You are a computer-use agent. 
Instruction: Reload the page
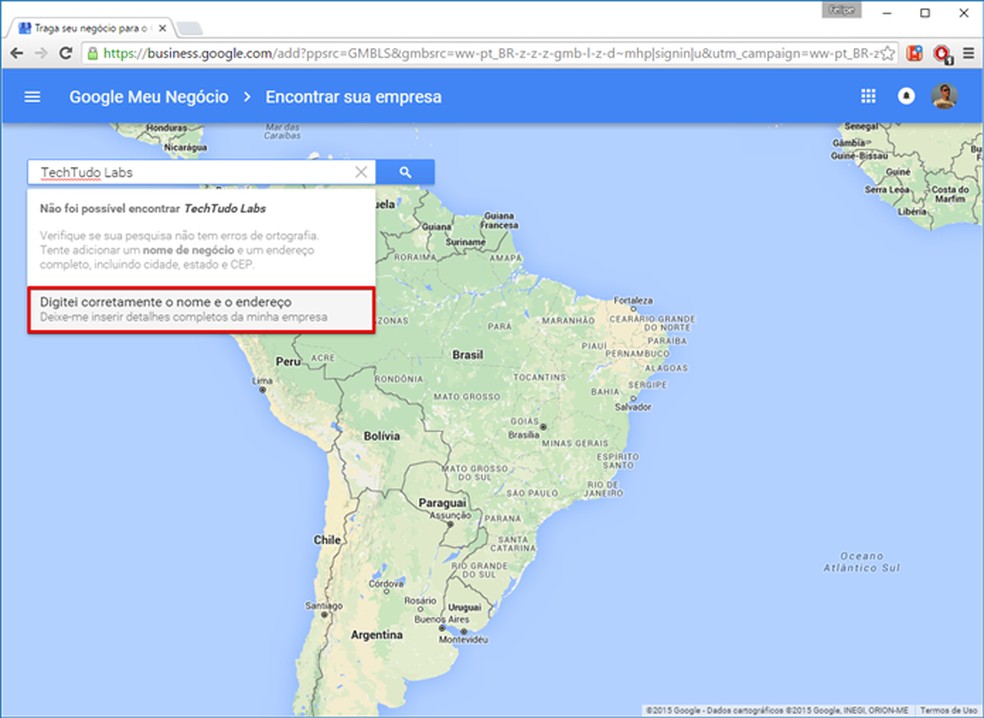[x=65, y=53]
